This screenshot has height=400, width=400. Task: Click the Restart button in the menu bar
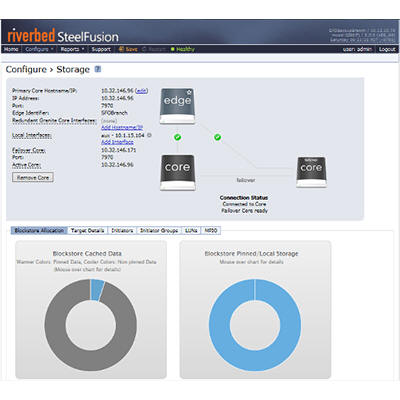coord(154,49)
